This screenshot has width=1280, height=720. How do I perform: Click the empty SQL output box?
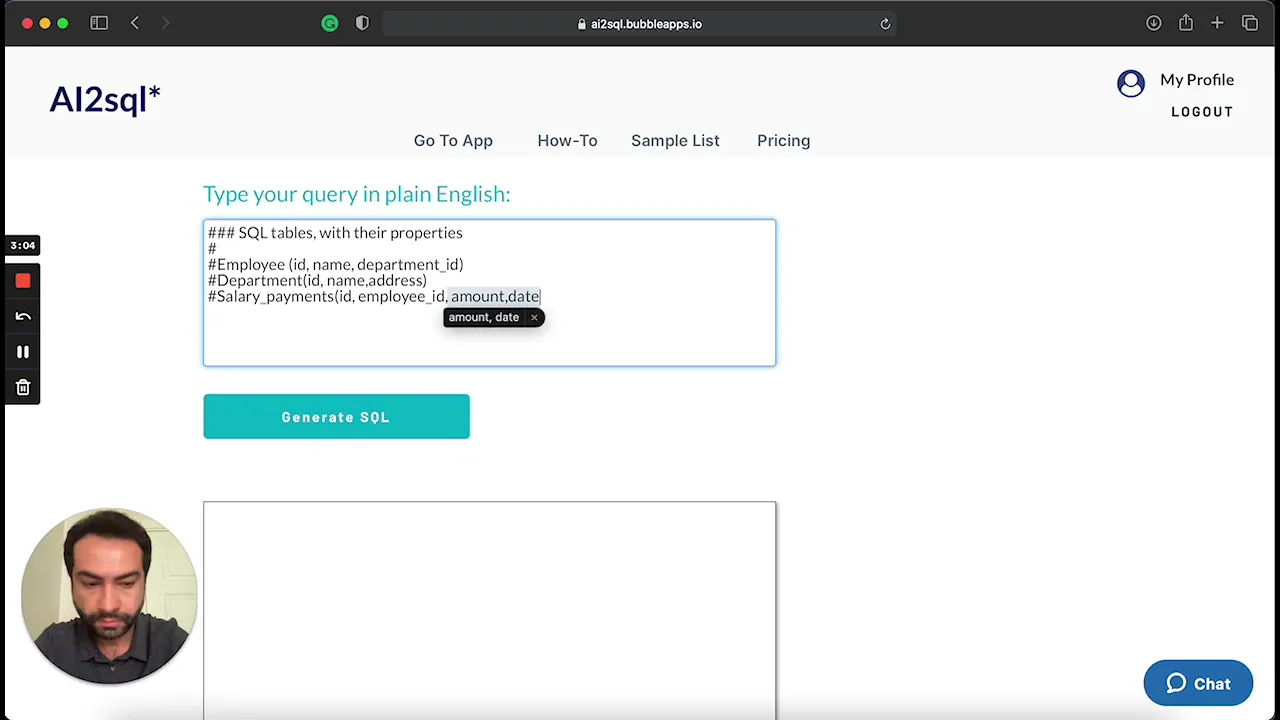(x=489, y=610)
